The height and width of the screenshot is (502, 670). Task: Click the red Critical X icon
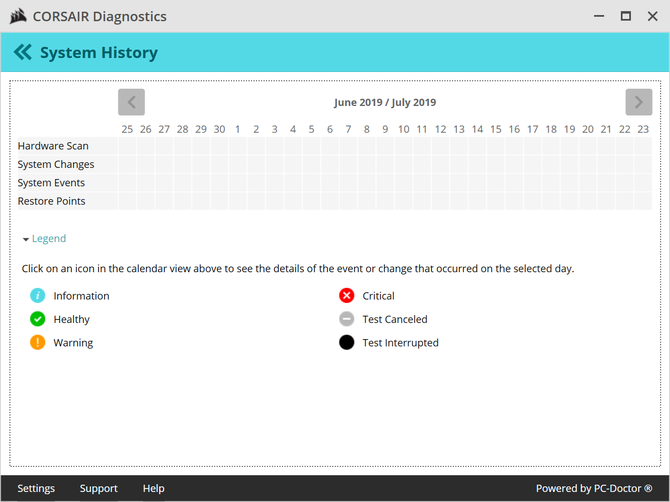(x=347, y=295)
